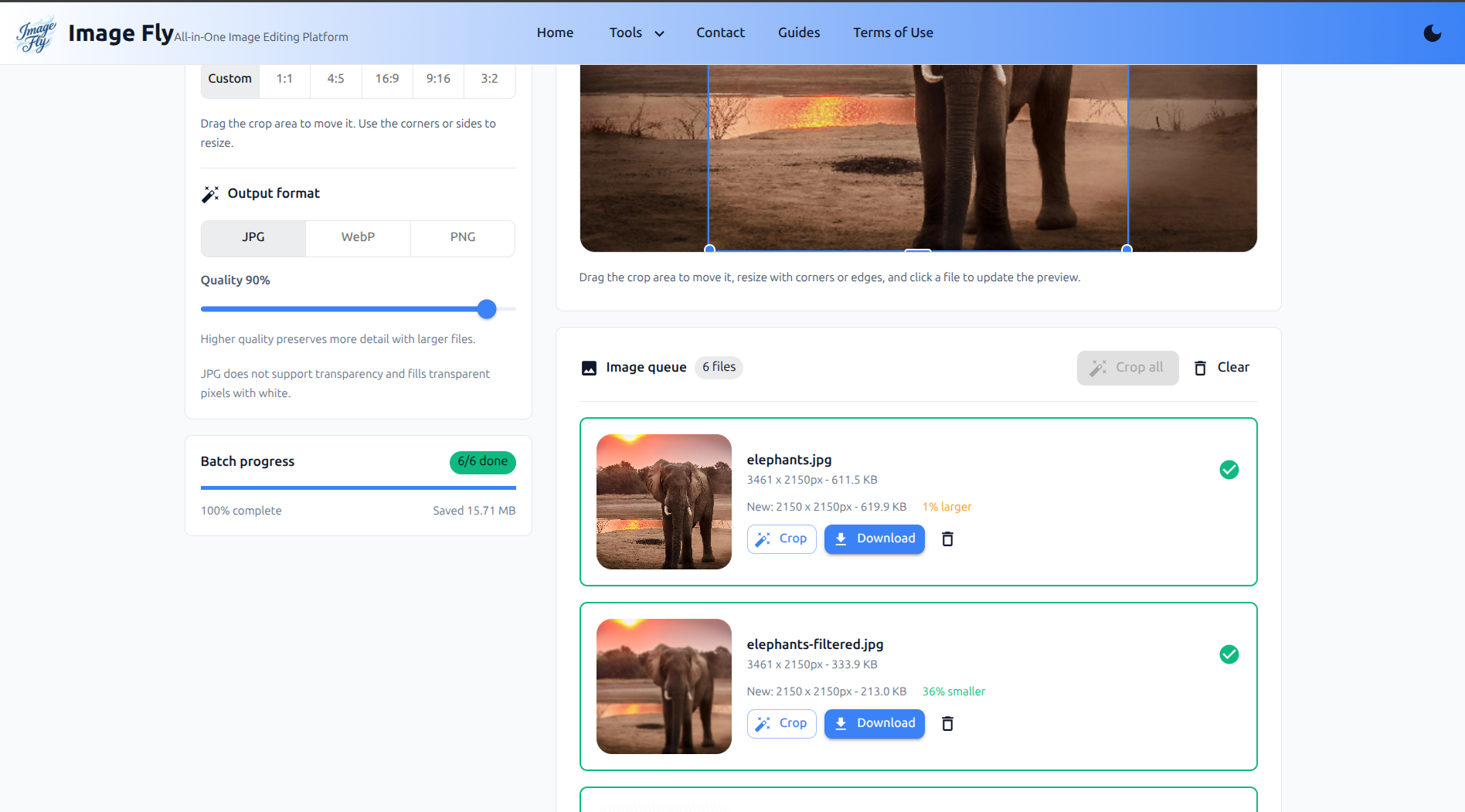The height and width of the screenshot is (812, 1465).
Task: Click the green checkmark on elephants.jpg
Action: tap(1229, 469)
